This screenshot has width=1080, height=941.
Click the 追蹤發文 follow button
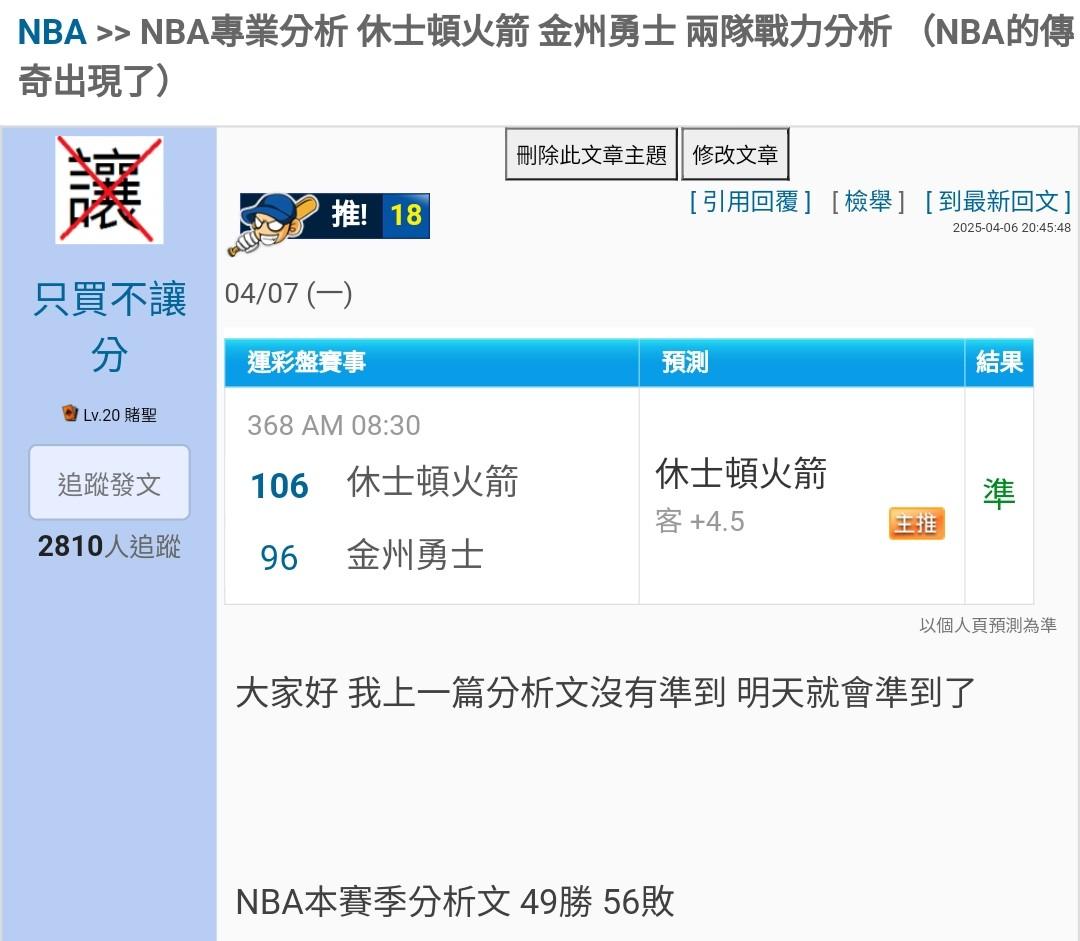click(109, 482)
